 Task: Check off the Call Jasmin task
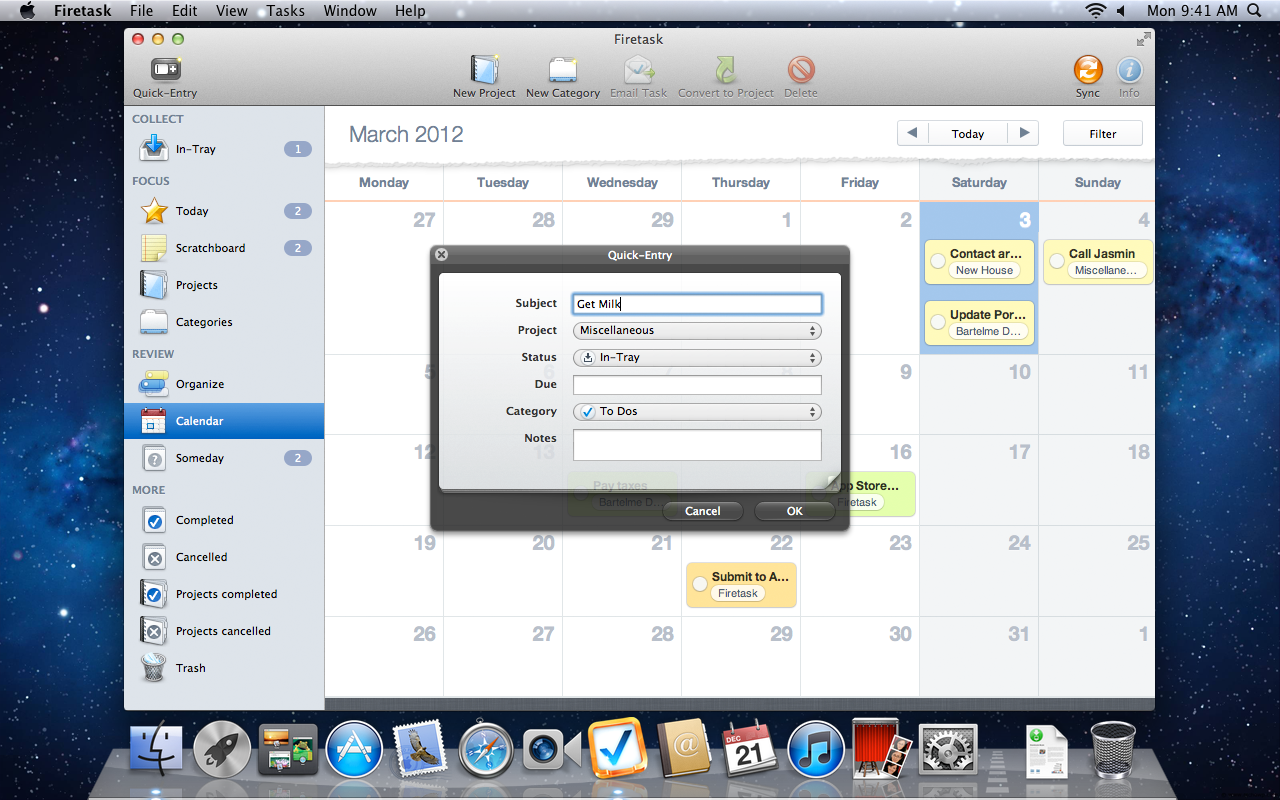coord(1057,261)
